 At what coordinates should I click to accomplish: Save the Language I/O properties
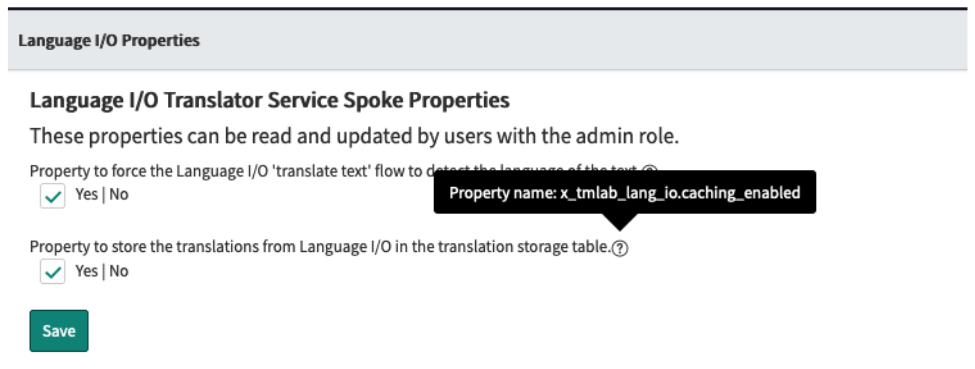(59, 330)
